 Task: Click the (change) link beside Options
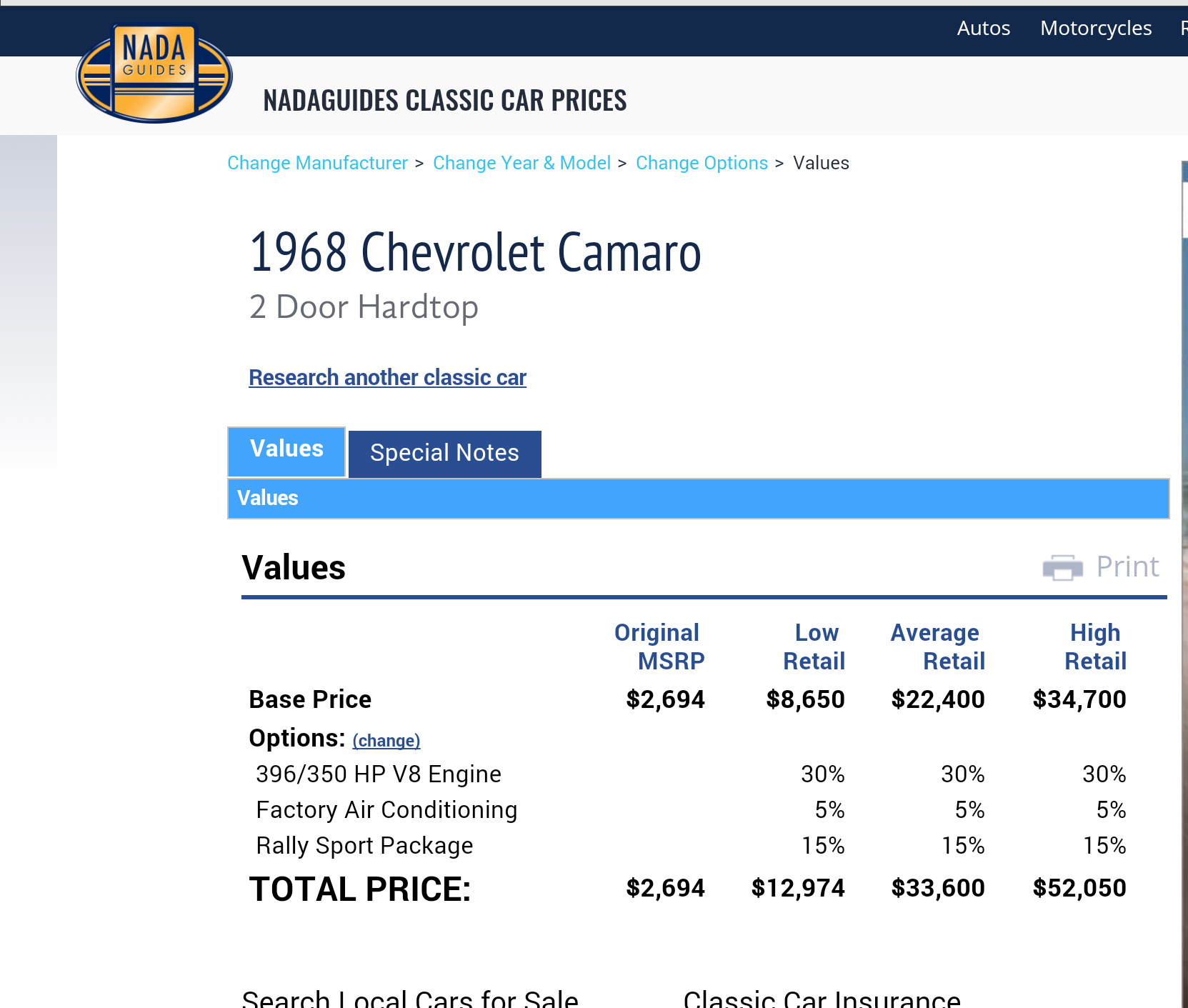(386, 741)
